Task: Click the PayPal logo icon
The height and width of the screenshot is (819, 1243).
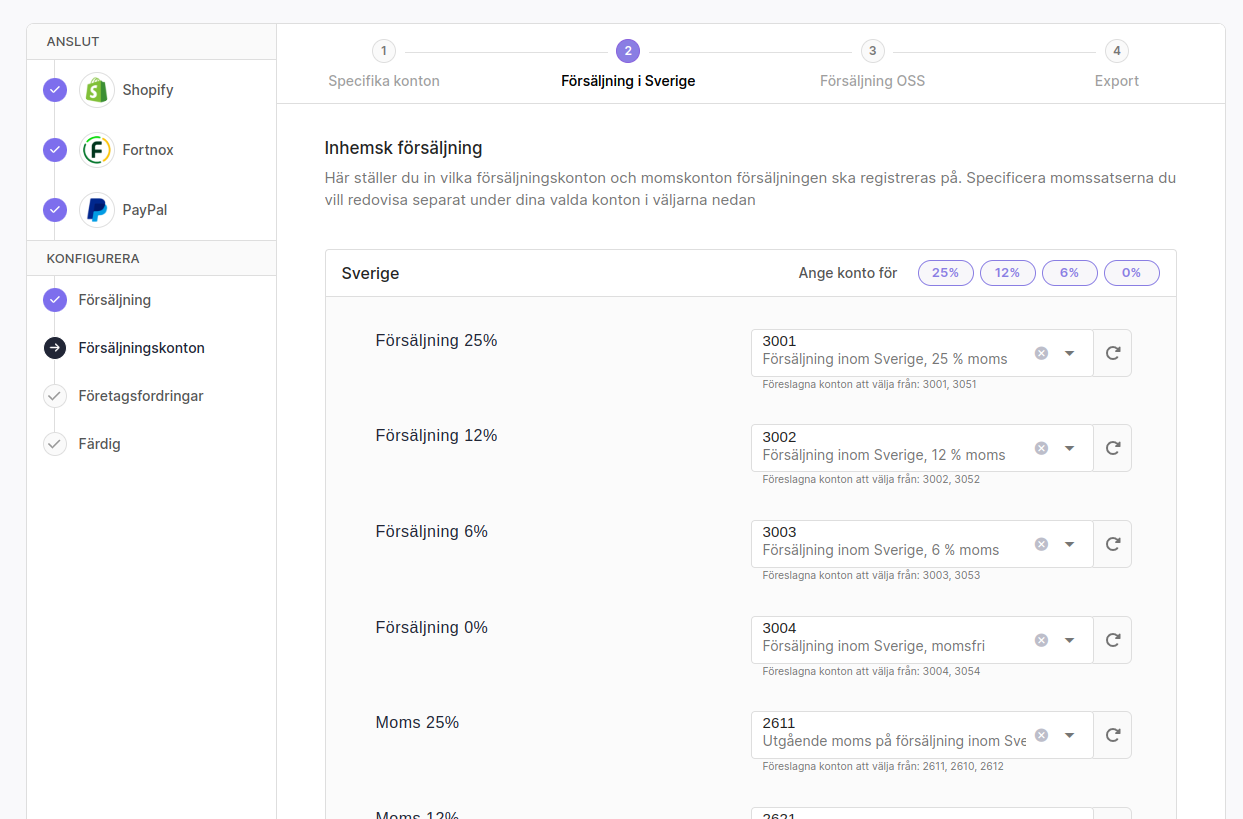Action: [97, 210]
